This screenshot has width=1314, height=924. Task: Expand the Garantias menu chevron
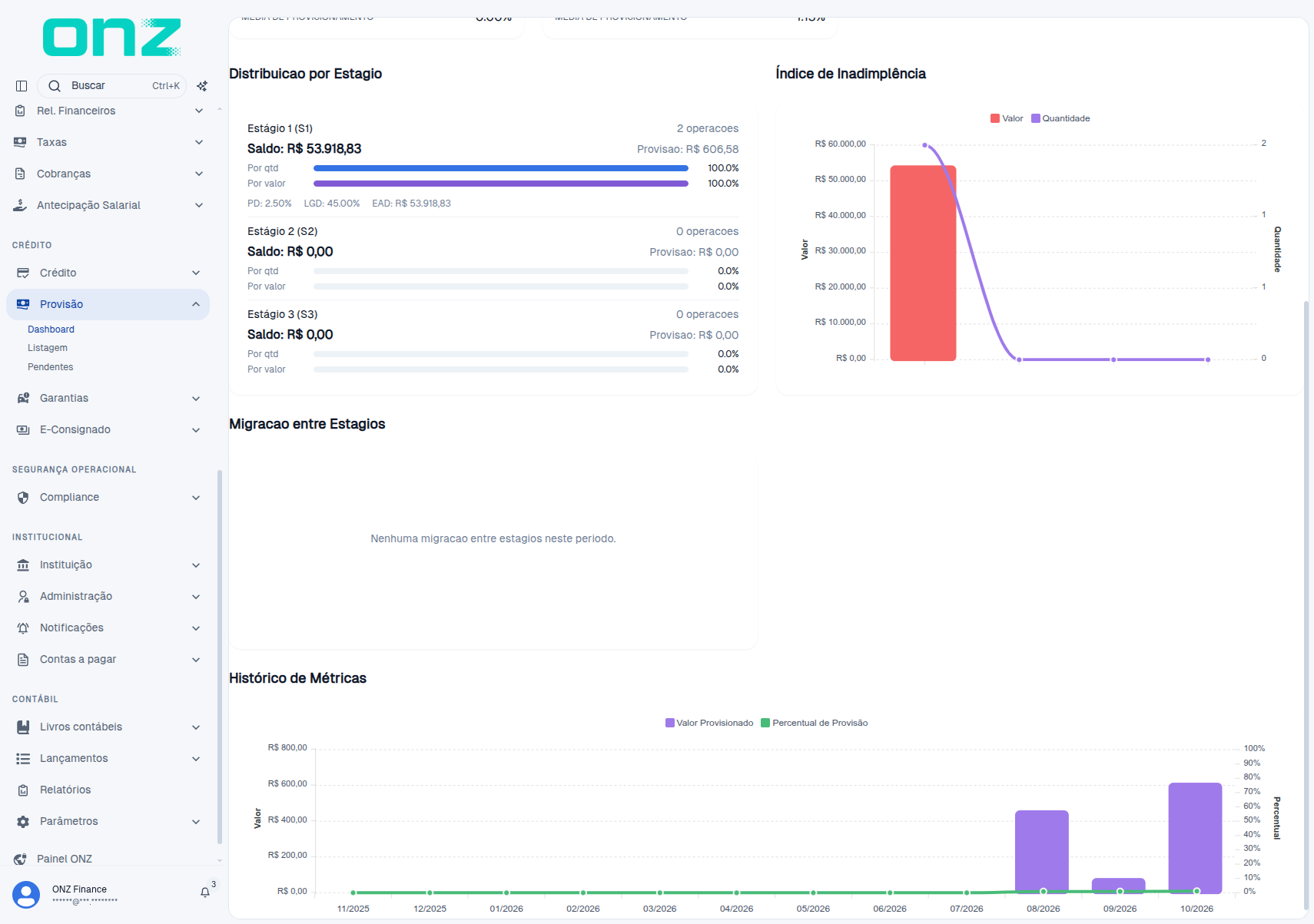[196, 398]
